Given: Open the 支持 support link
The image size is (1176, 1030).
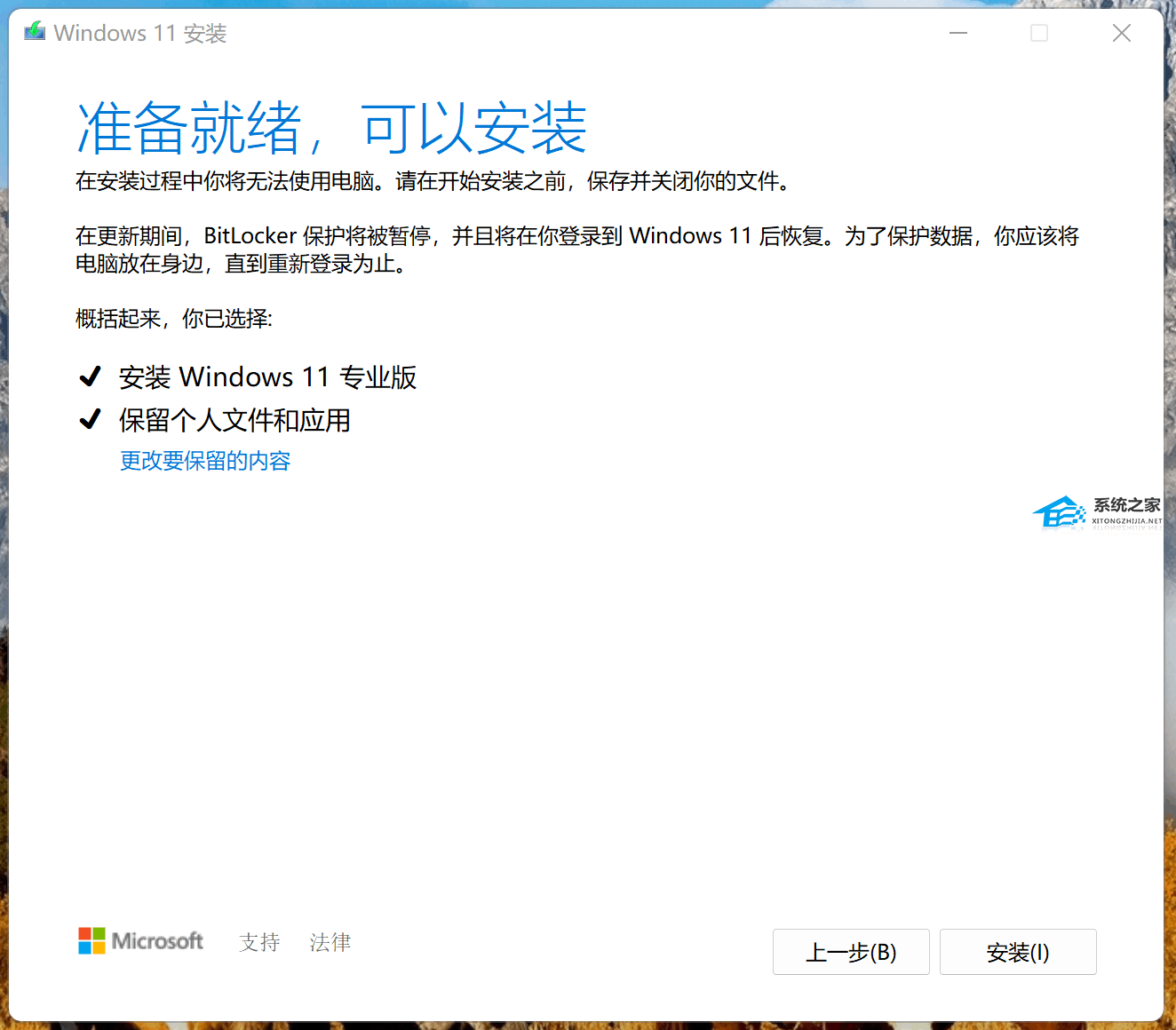Looking at the screenshot, I should (258, 942).
